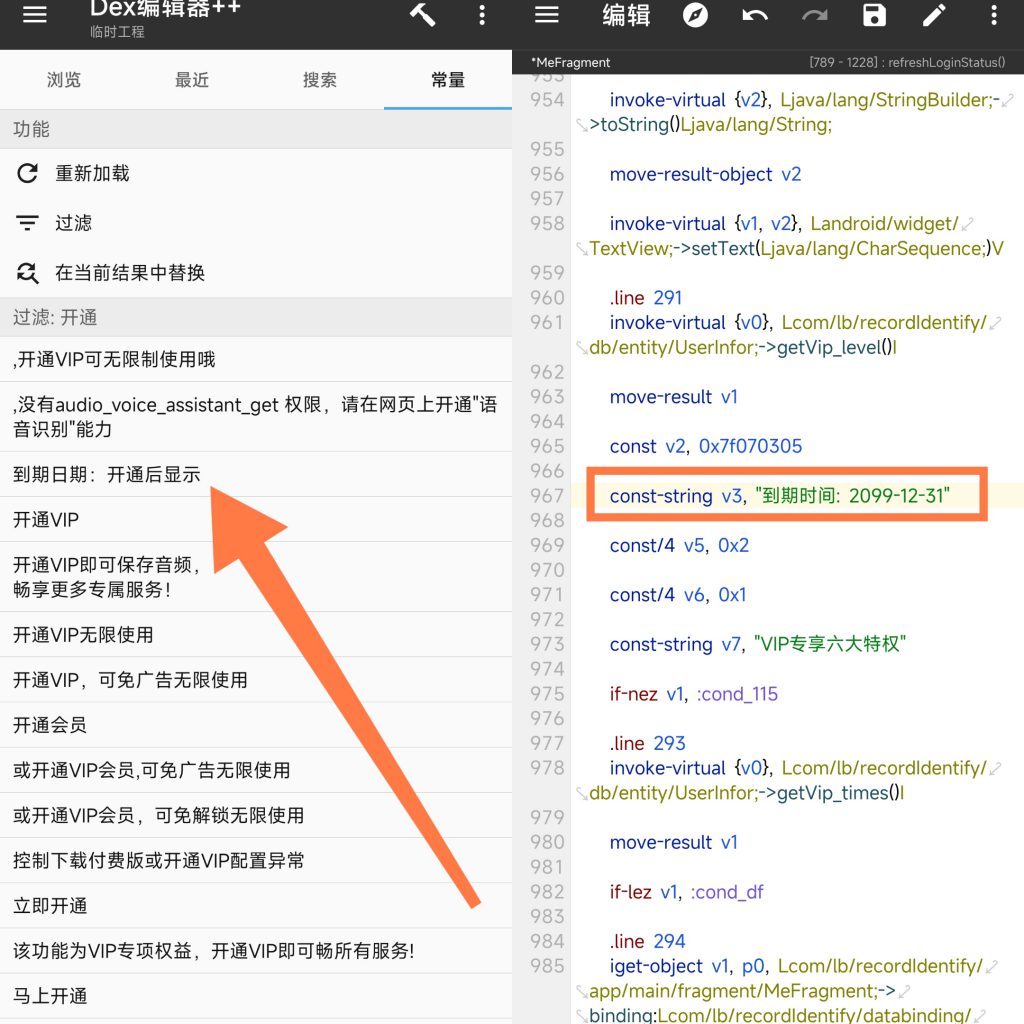This screenshot has width=1024, height=1024.
Task: Save the file with the disk icon
Action: coord(874,15)
